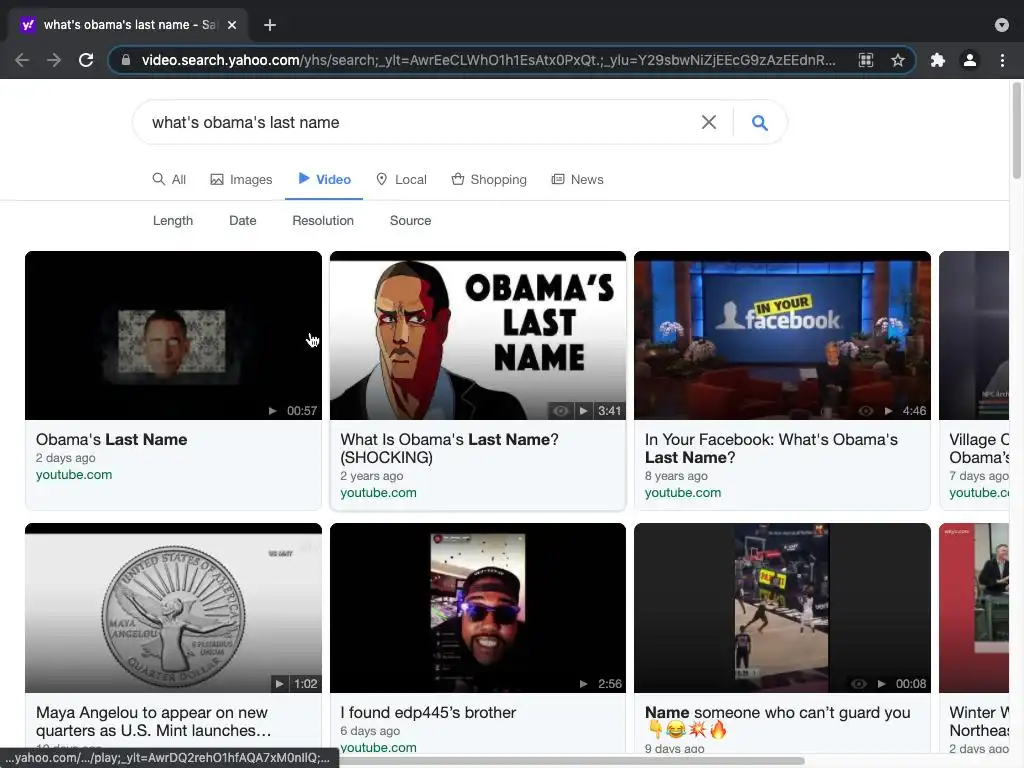The image size is (1024, 768).
Task: Click '2 days ago' under Obama's Last Name
Action: 66,458
